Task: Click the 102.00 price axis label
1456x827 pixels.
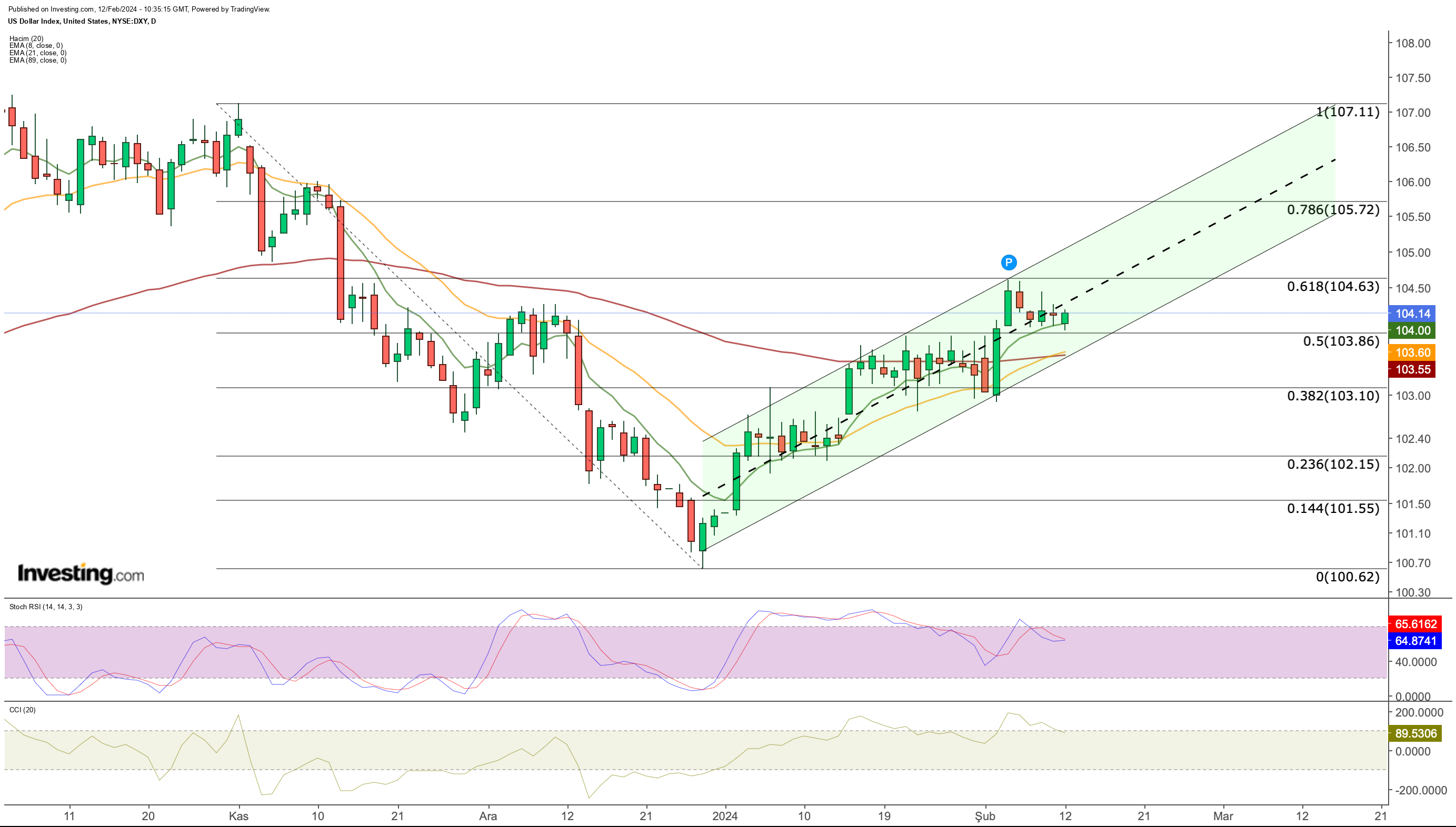Action: tap(1413, 469)
